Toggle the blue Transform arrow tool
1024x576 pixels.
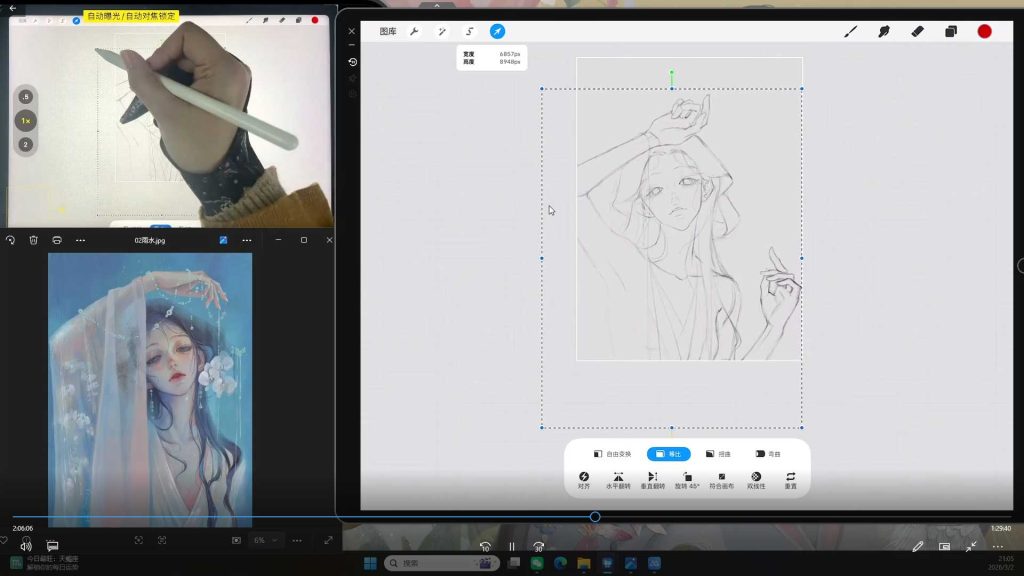pos(497,31)
